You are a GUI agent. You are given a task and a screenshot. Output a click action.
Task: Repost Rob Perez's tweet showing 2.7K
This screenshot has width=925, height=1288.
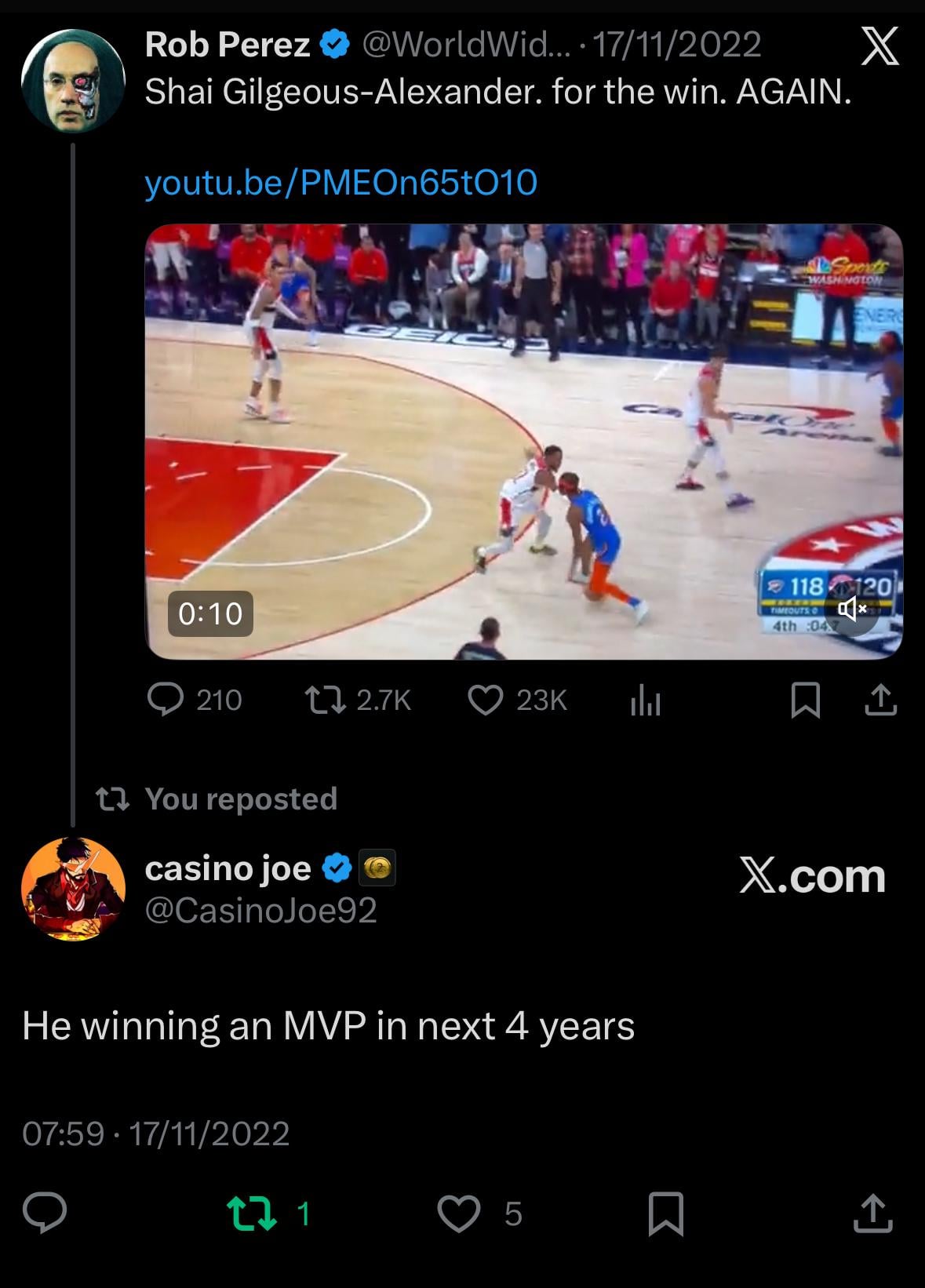pos(358,700)
